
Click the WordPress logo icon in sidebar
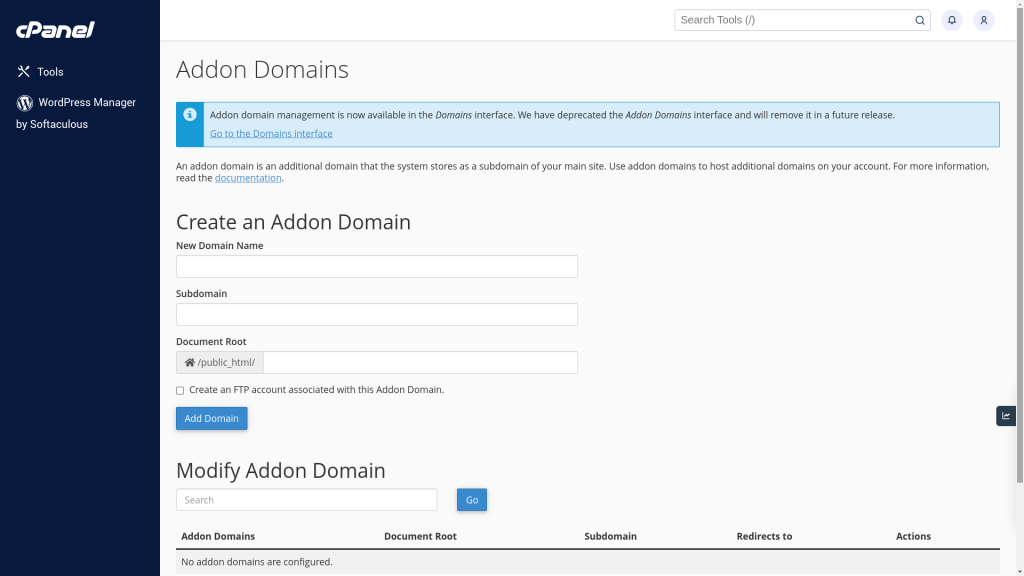pyautogui.click(x=25, y=103)
